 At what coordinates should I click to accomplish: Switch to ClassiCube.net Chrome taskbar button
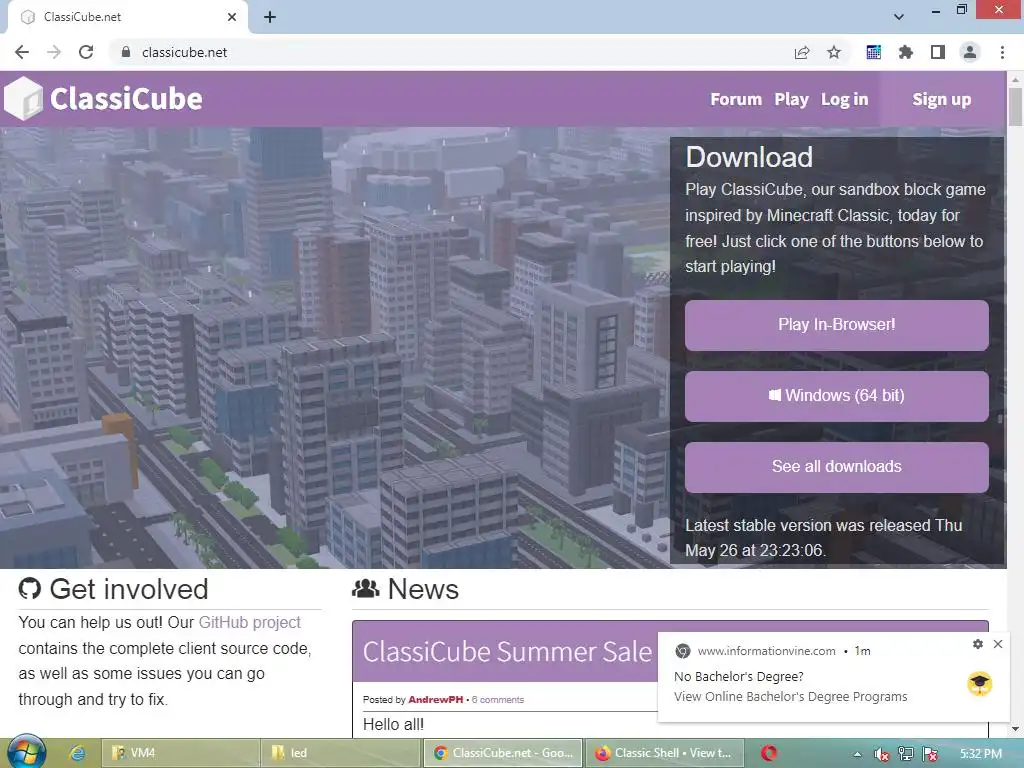[x=503, y=753]
